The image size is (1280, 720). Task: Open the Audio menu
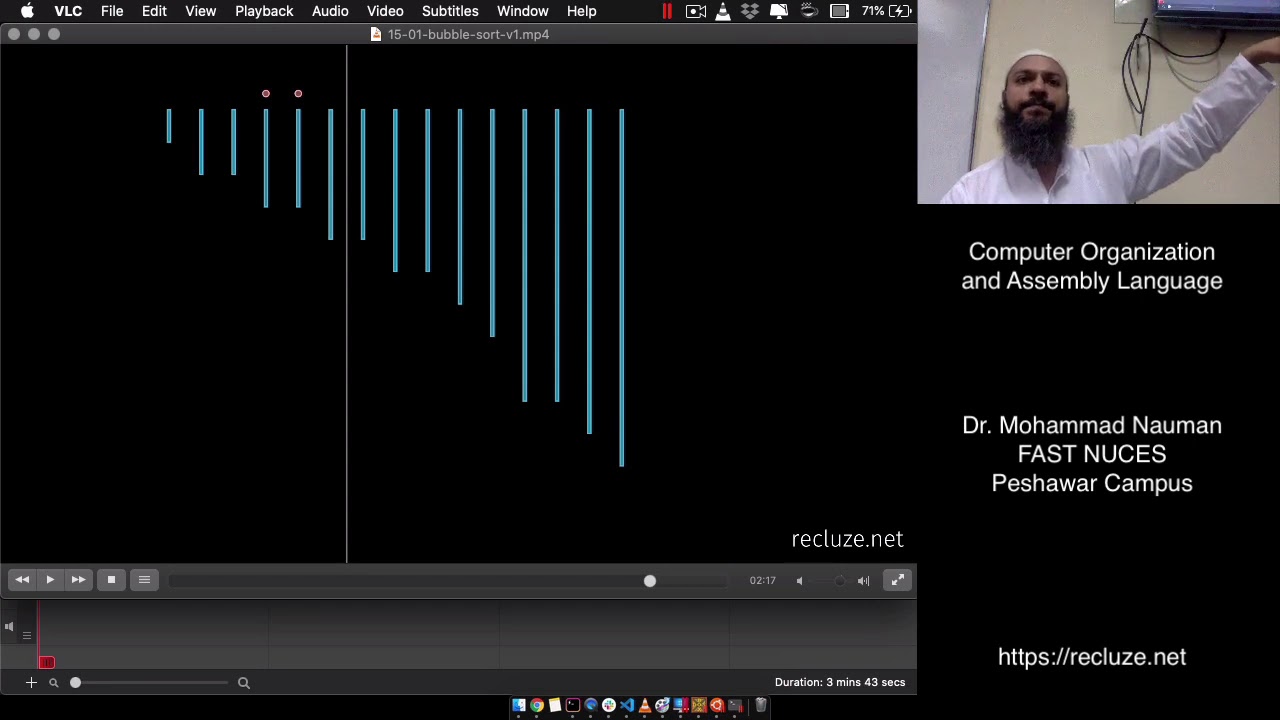click(330, 11)
